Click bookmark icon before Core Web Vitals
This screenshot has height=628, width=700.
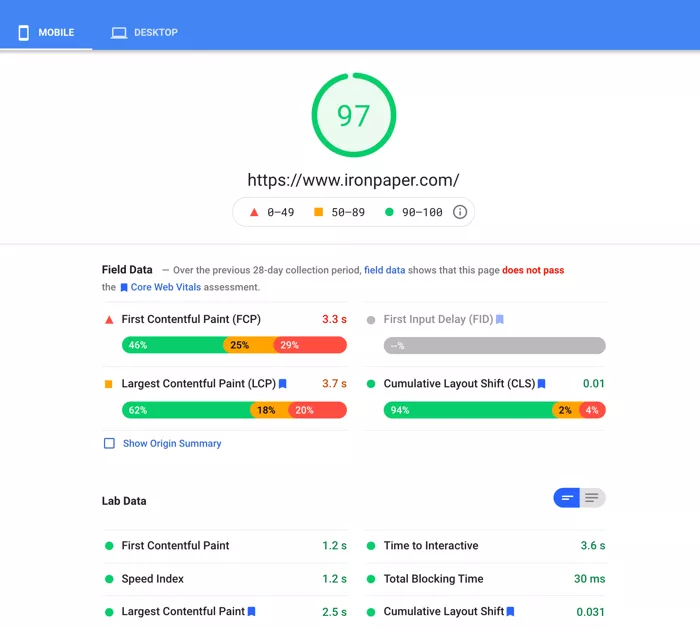tap(124, 287)
